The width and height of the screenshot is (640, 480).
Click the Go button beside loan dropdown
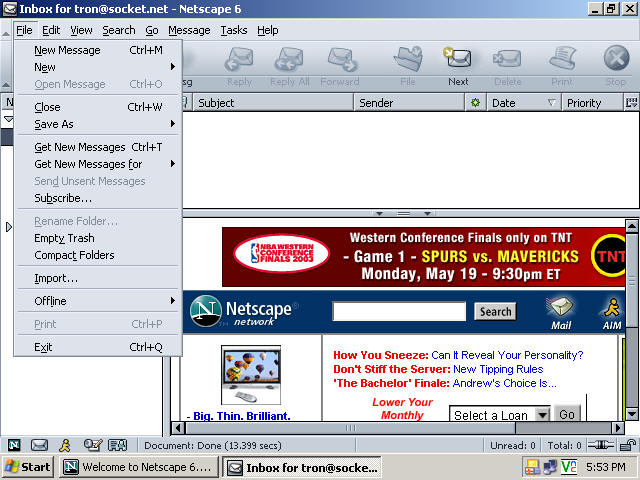(567, 414)
